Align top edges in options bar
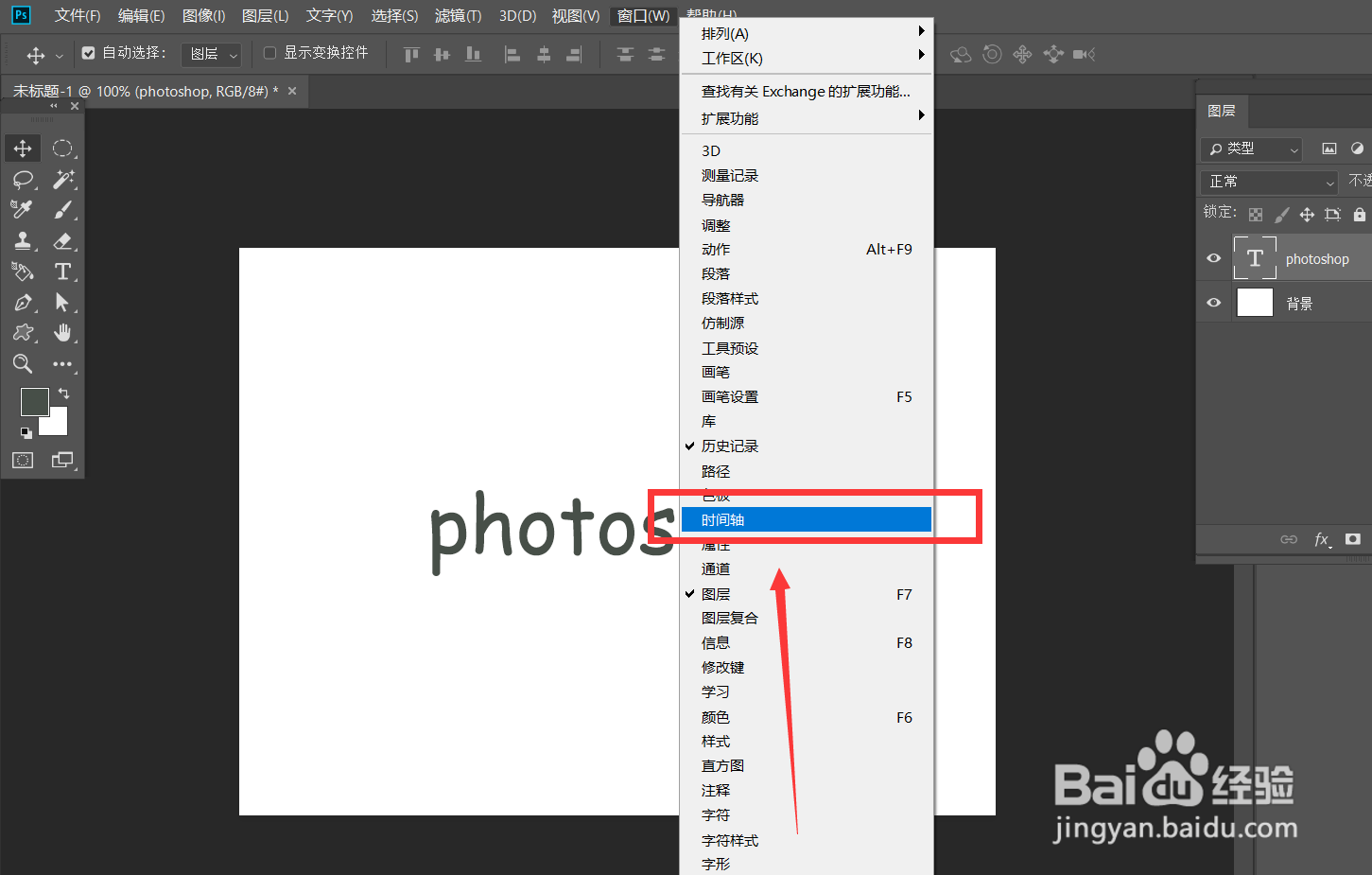Screen dimensions: 1372x875 pyautogui.click(x=411, y=54)
